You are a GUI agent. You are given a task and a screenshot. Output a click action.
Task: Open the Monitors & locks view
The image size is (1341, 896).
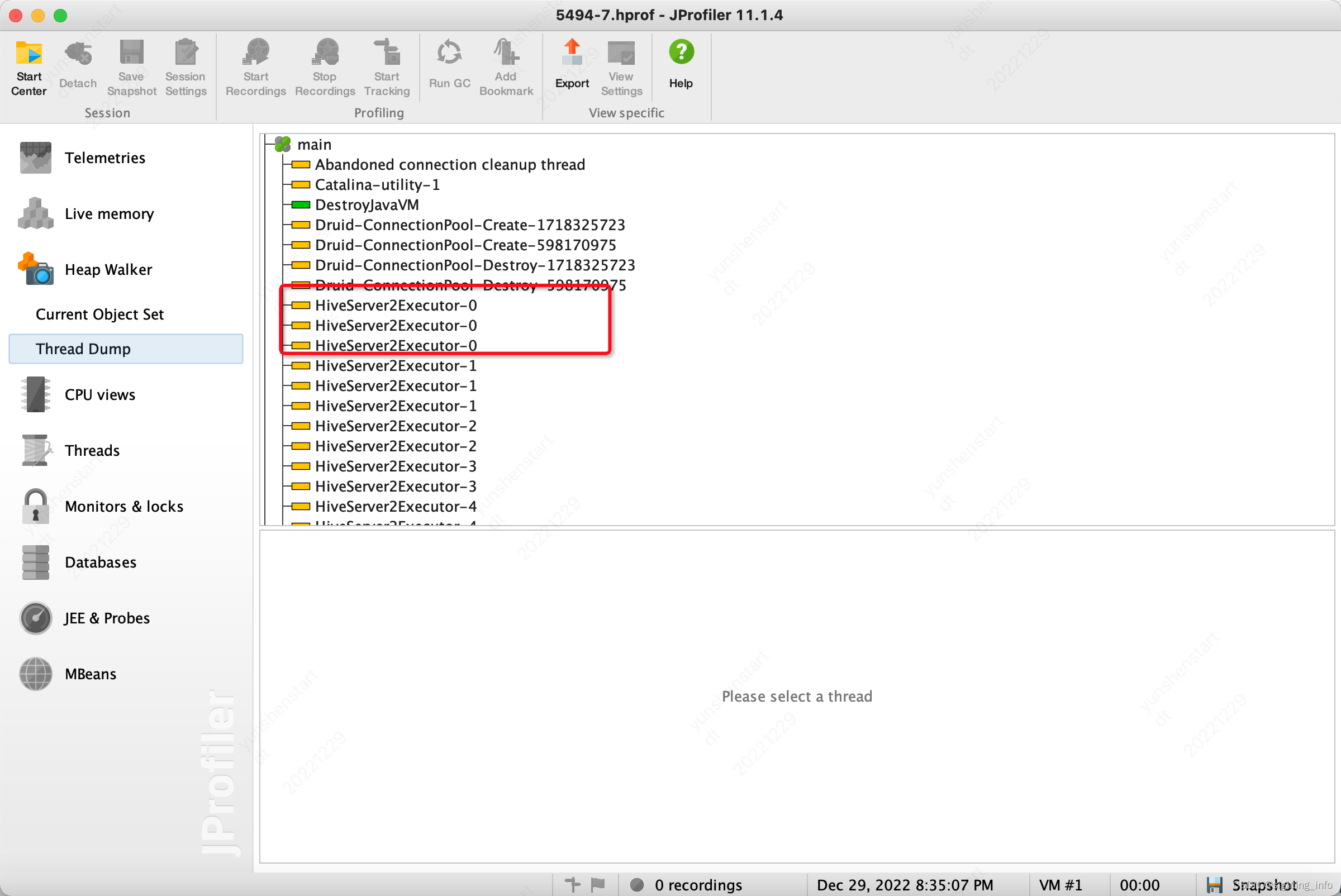[124, 506]
